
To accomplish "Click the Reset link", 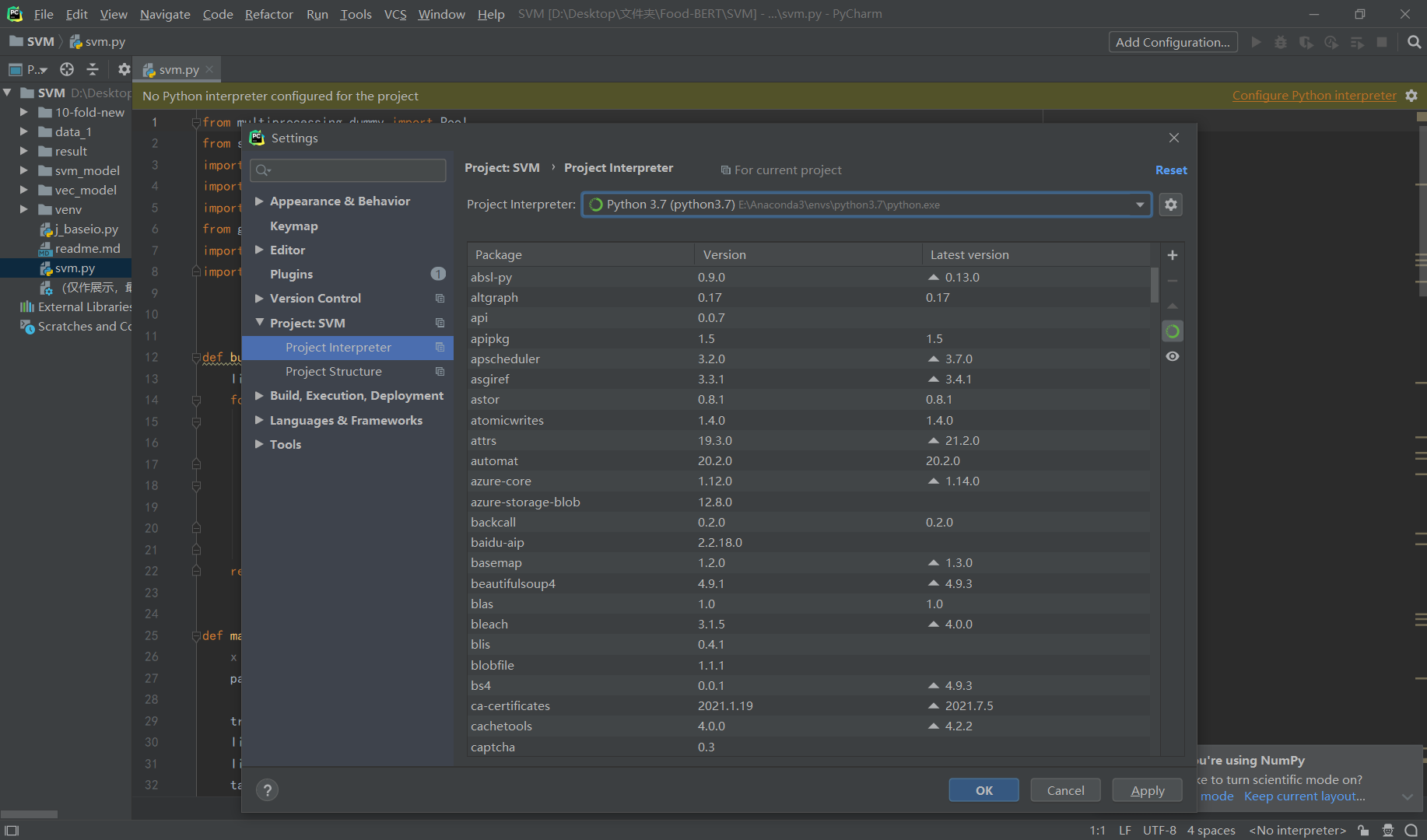I will [1171, 170].
